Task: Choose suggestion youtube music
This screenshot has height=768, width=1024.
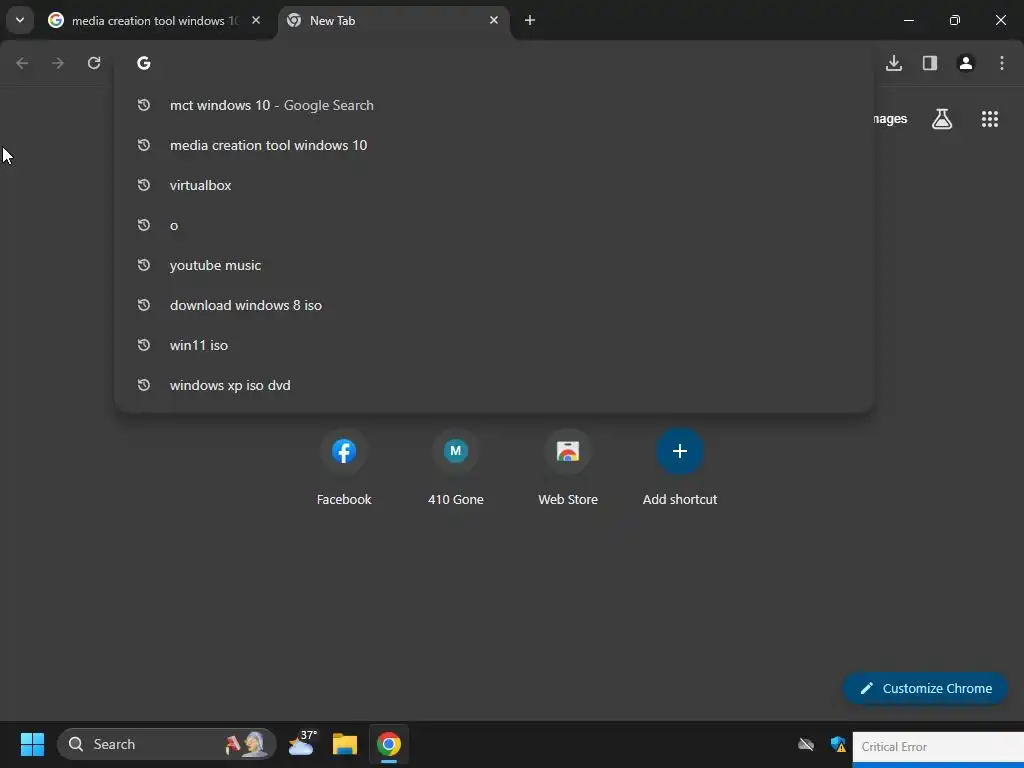Action: [494, 265]
